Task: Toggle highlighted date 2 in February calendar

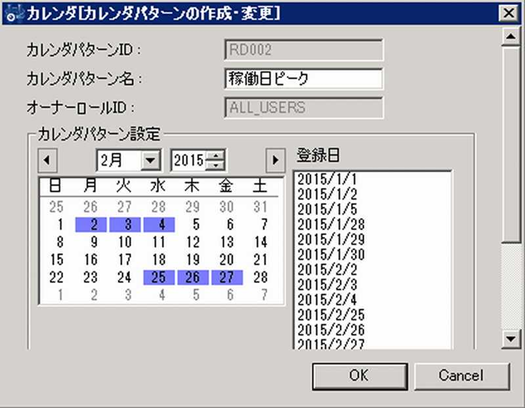Action: click(91, 225)
